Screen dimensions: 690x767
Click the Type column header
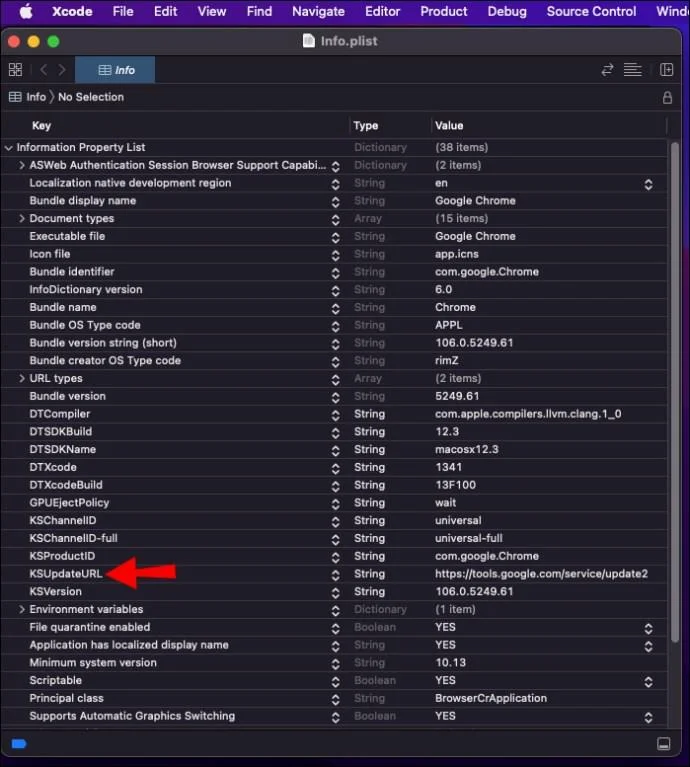pos(366,126)
